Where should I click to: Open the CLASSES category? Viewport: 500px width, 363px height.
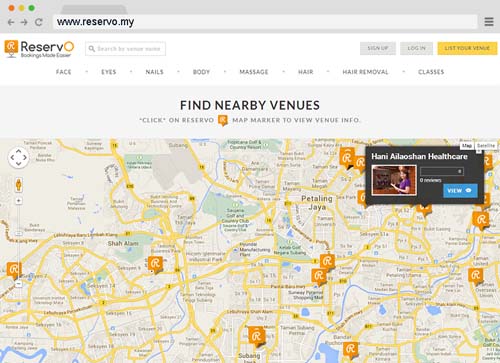pyautogui.click(x=431, y=72)
